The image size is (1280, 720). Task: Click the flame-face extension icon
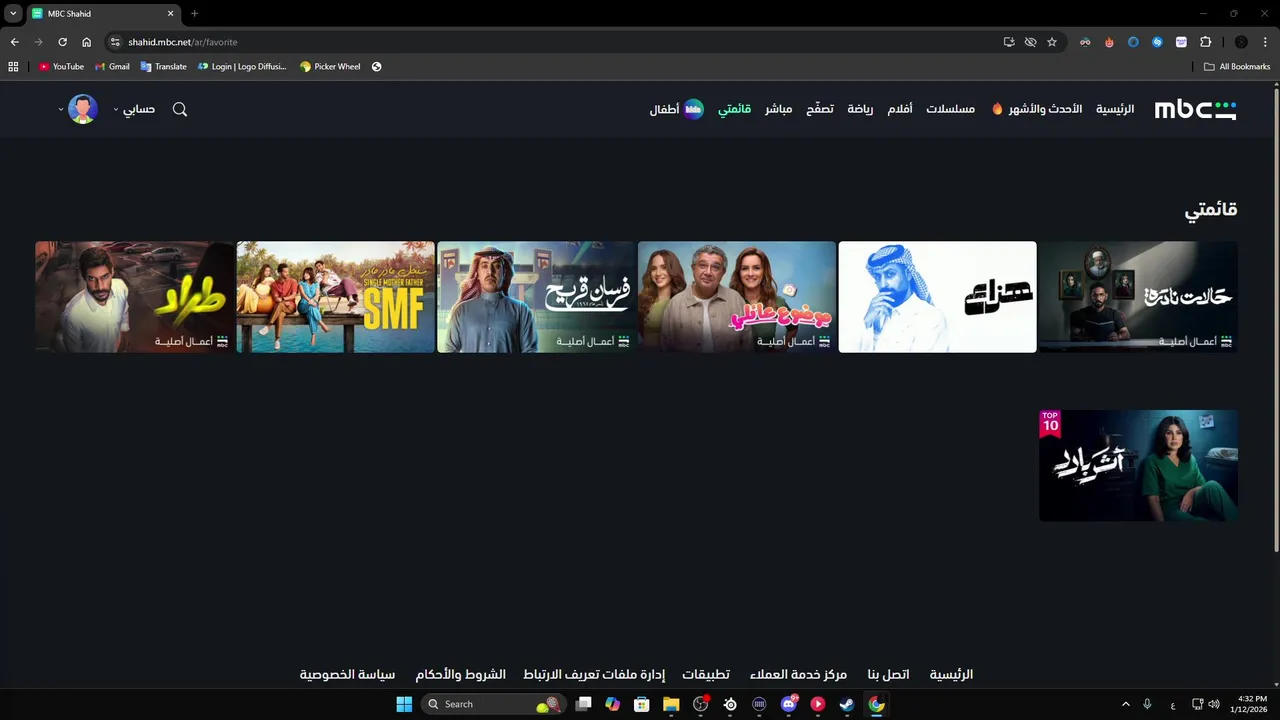click(1109, 42)
